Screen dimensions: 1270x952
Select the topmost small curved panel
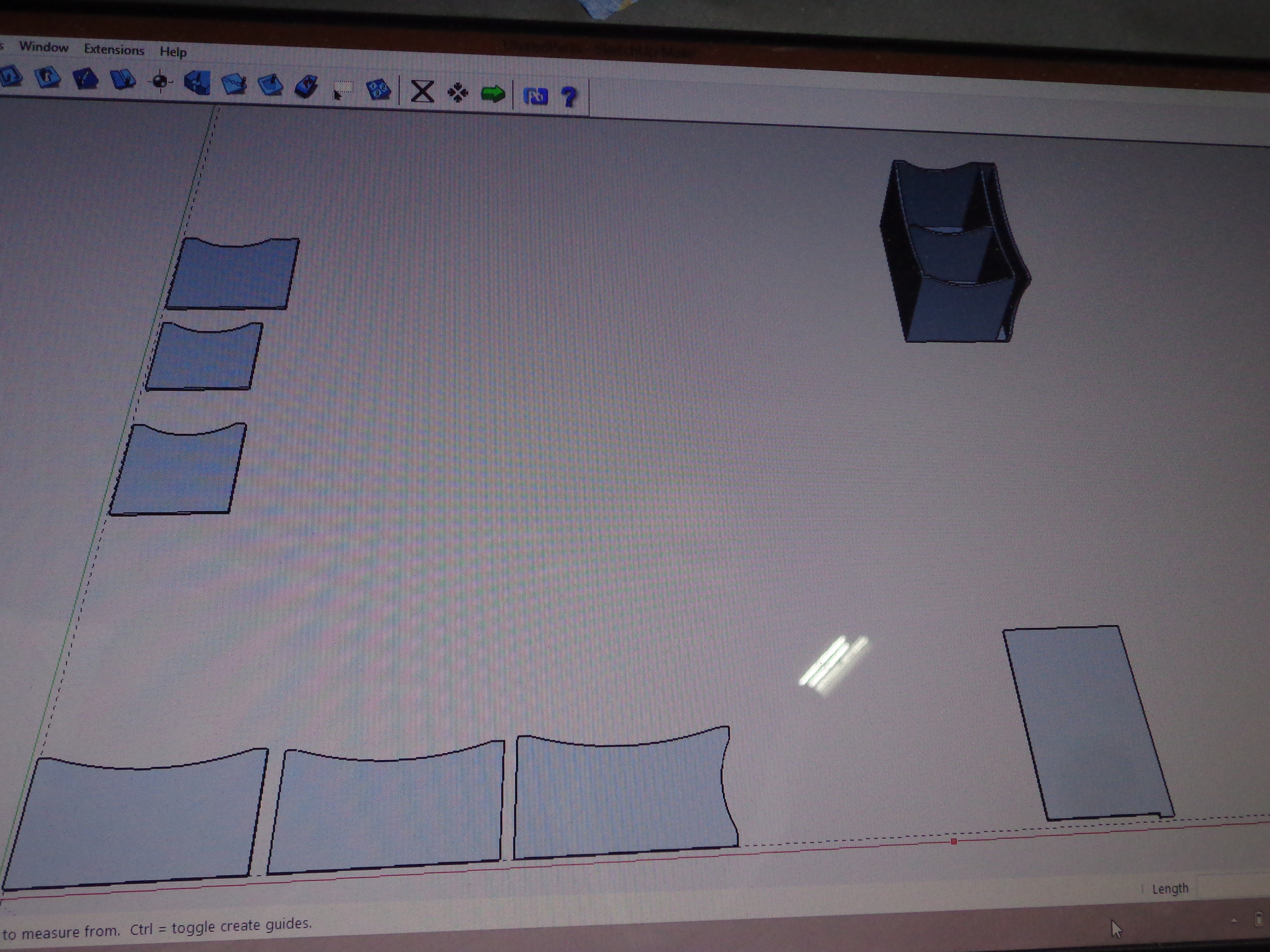pos(233,276)
